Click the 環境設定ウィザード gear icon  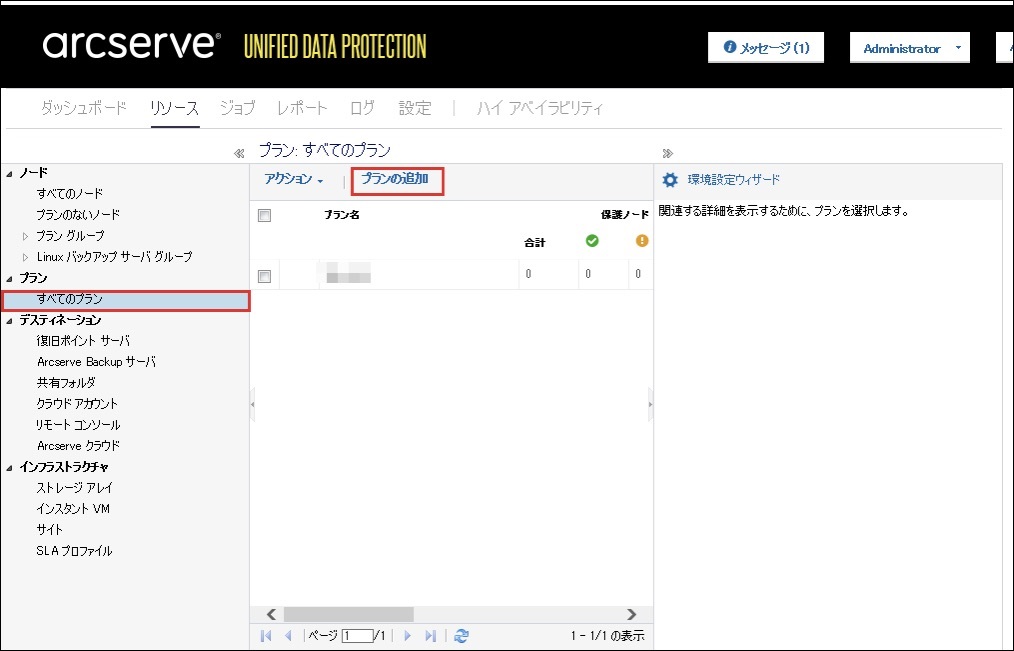coord(671,180)
